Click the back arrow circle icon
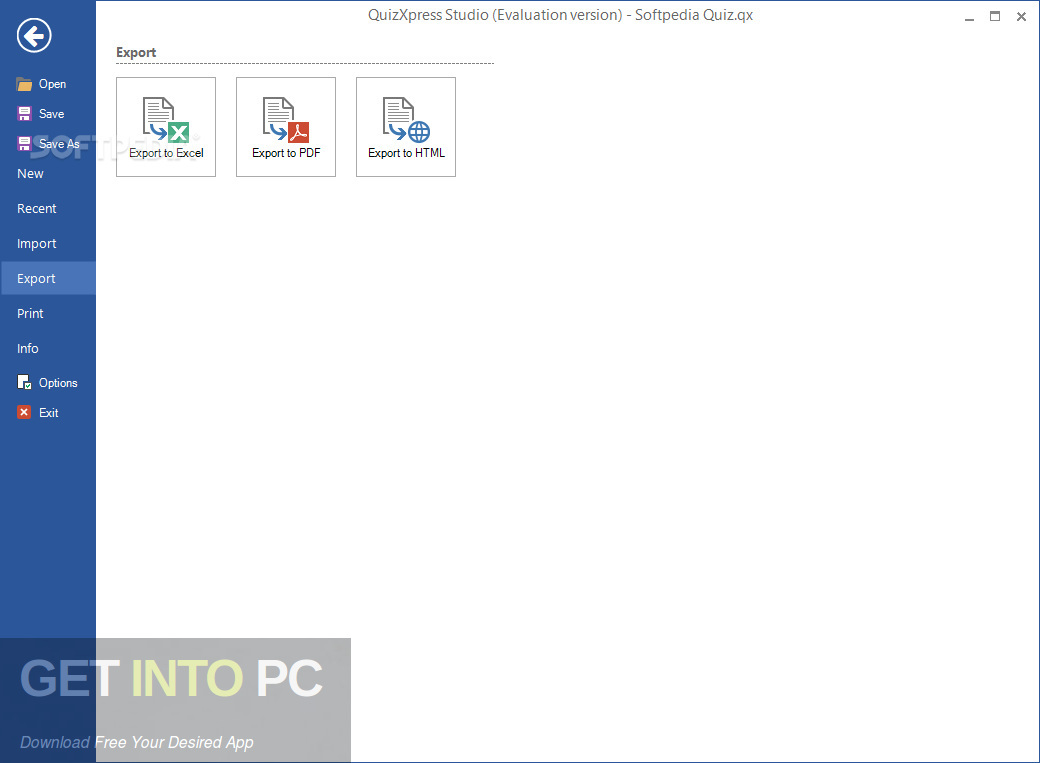The width and height of the screenshot is (1040, 763). (x=34, y=35)
